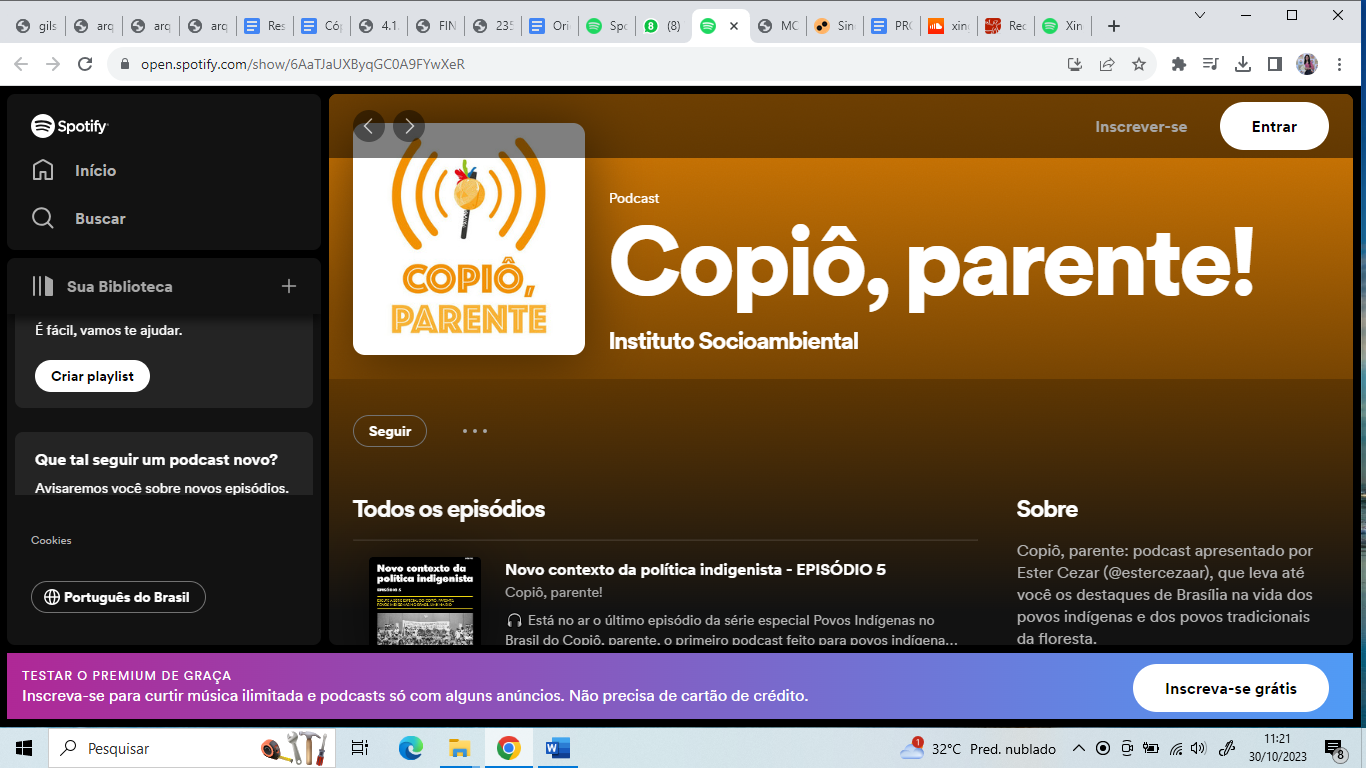Open the three dots more options menu
Screen dimensions: 1366x768
tap(475, 431)
